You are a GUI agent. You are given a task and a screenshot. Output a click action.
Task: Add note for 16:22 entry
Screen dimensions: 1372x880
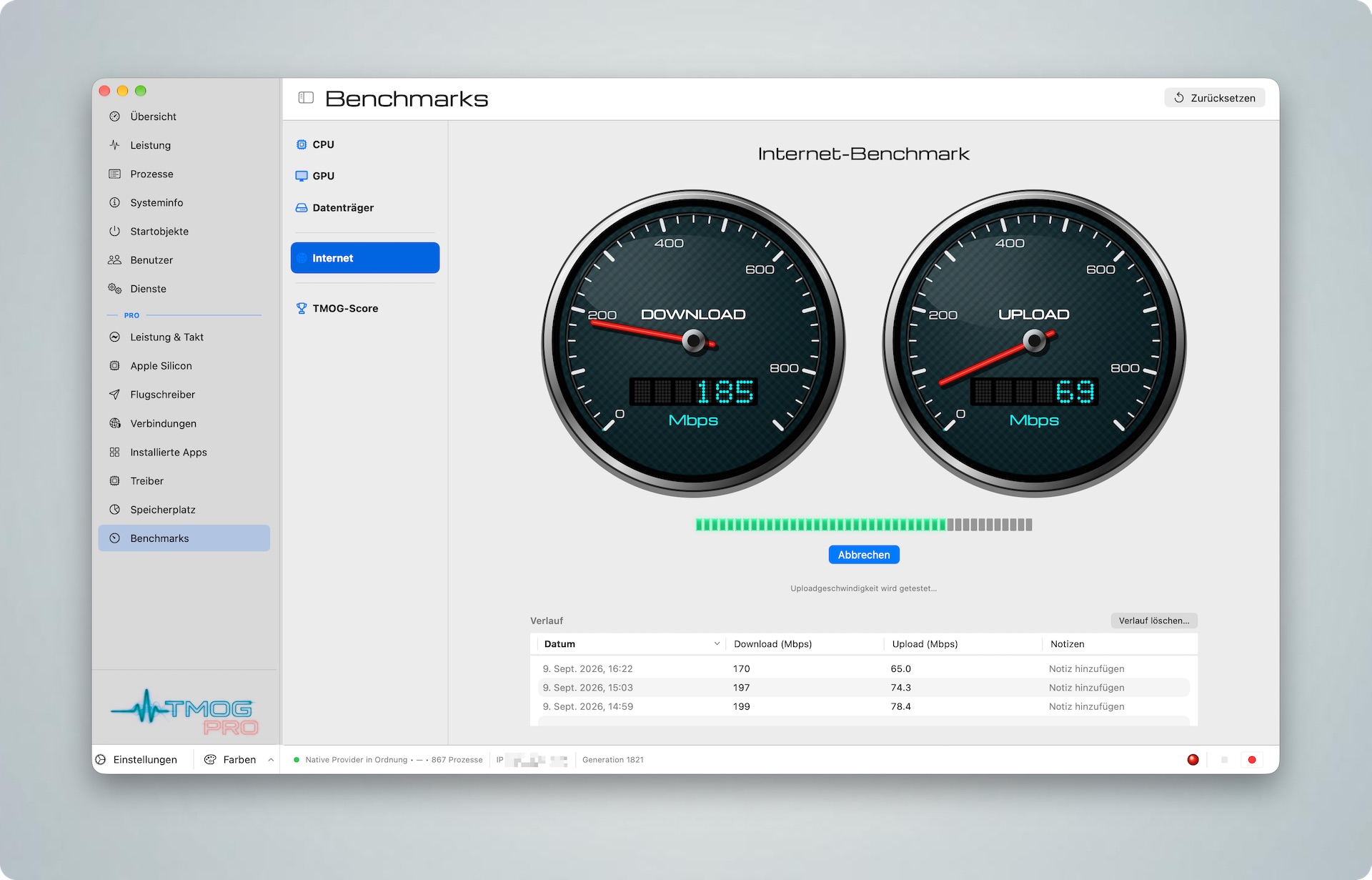tap(1086, 668)
